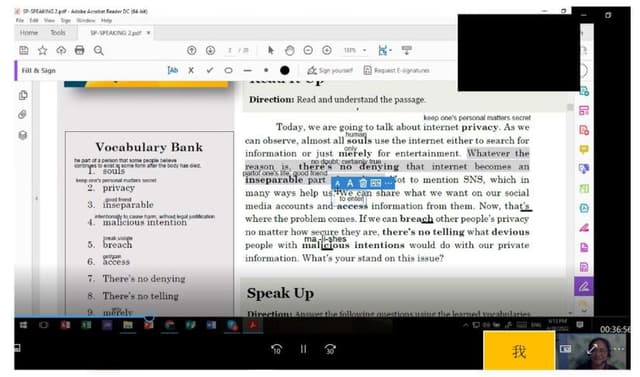Click the upload to cloud icon
The image size is (640, 377).
point(61,50)
